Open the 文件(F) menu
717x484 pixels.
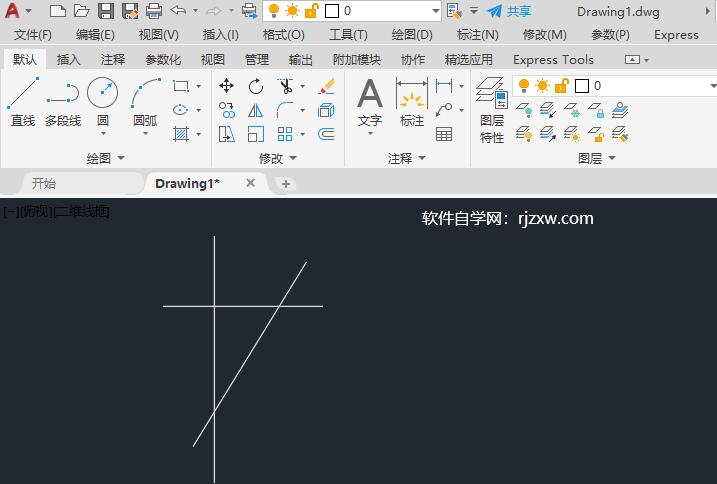32,35
